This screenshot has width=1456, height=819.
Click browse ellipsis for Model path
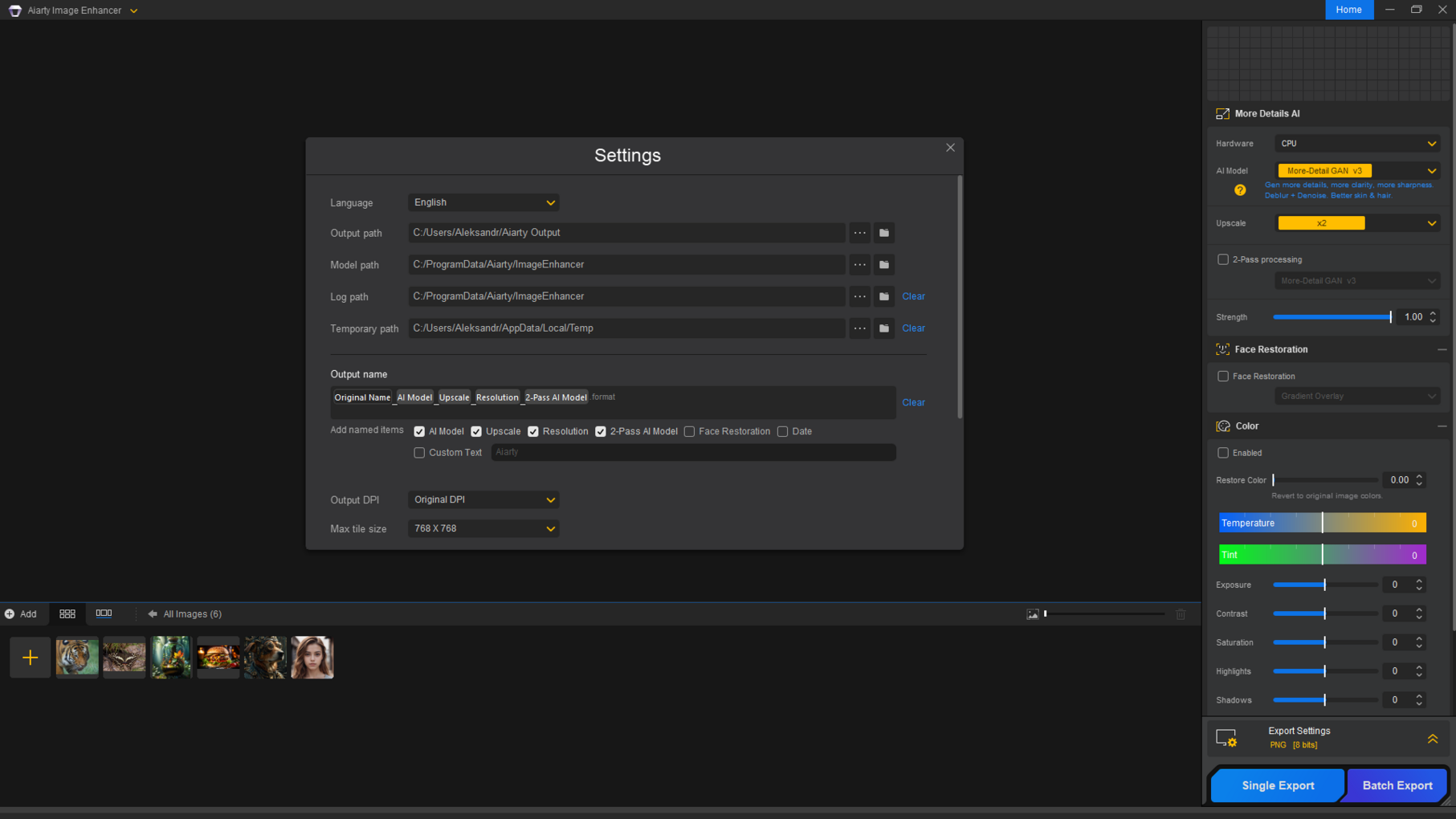[859, 265]
